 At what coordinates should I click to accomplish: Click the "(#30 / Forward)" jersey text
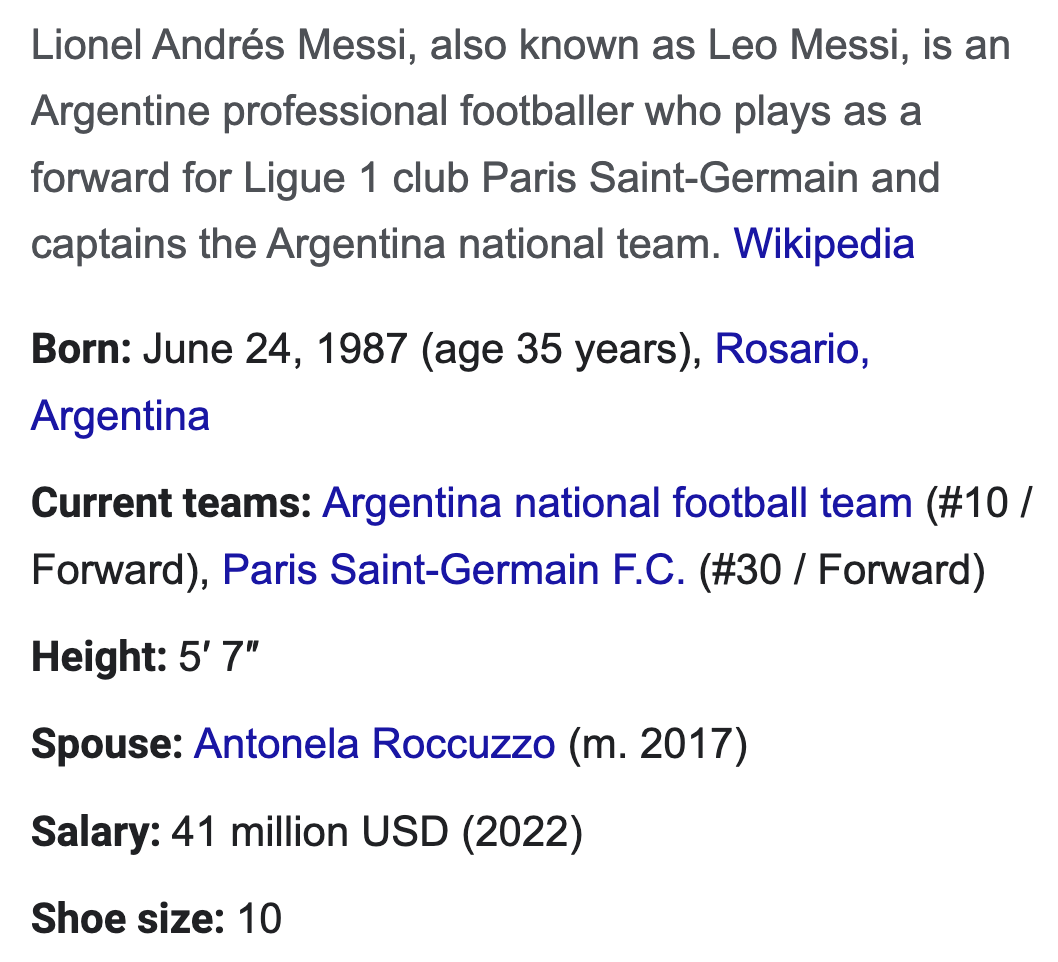tap(842, 569)
